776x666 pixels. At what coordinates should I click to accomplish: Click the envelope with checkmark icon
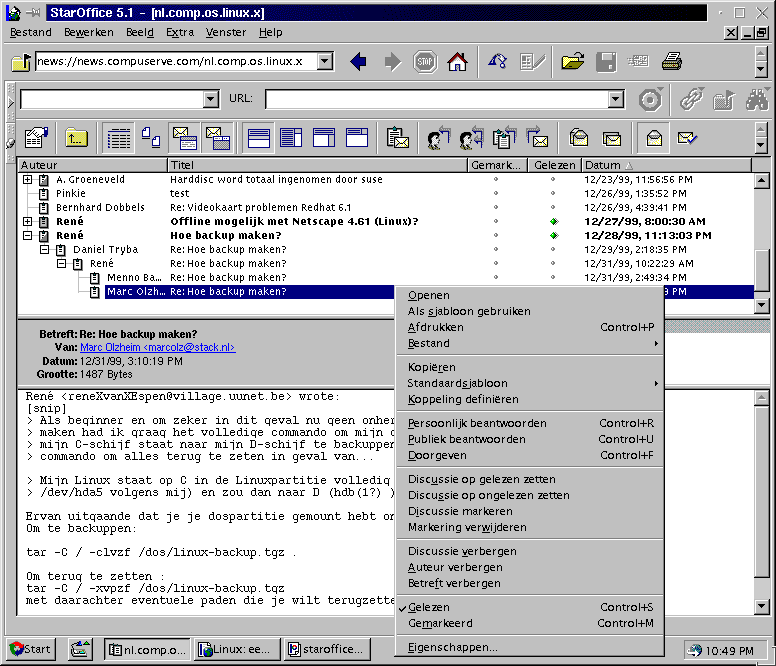[687, 139]
